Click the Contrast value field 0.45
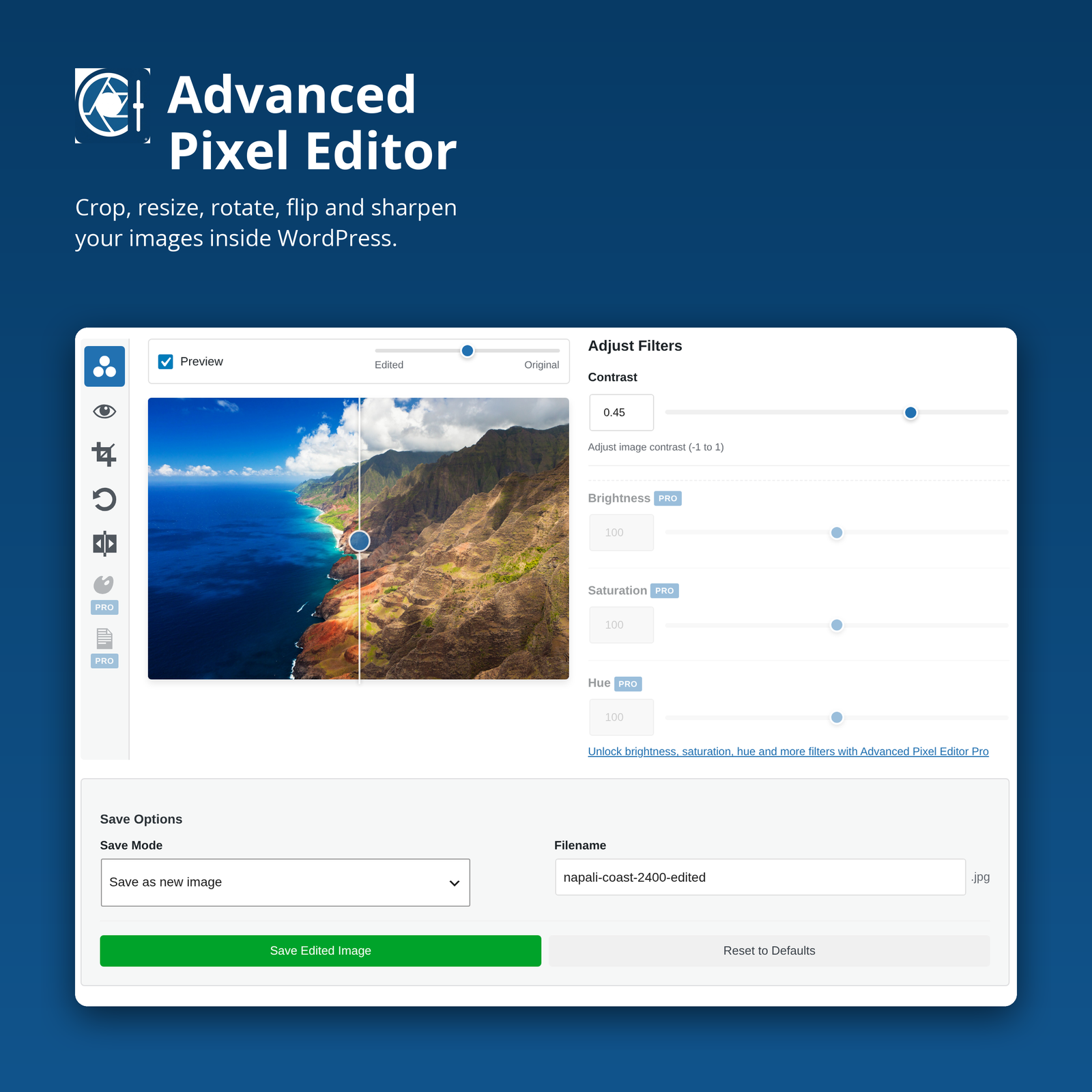 coord(622,412)
